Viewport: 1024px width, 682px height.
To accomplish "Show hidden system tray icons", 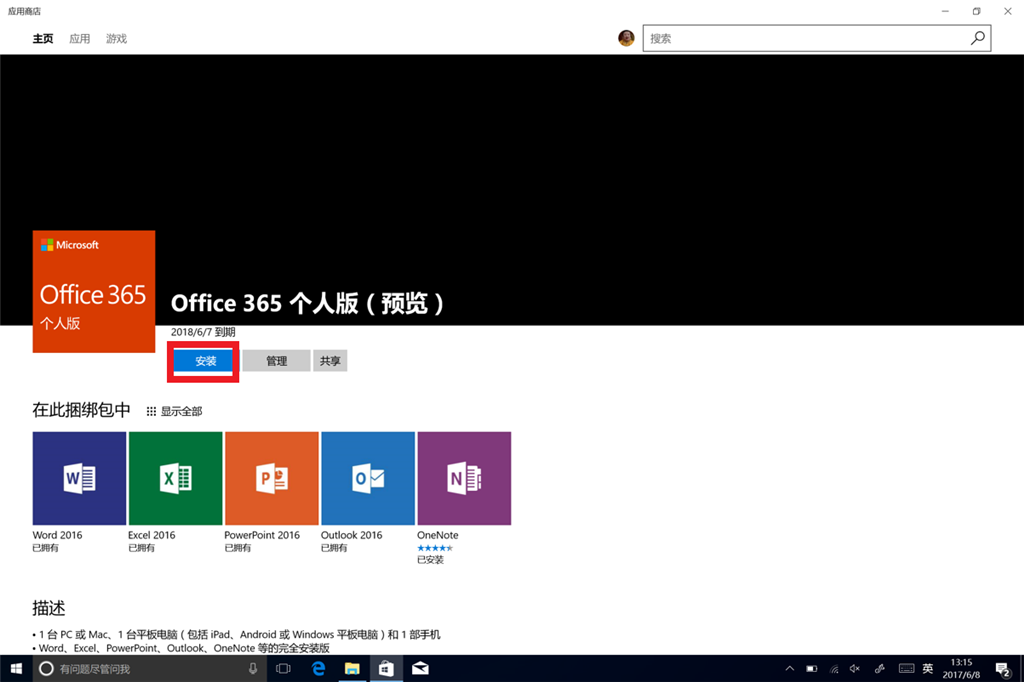I will coord(790,668).
